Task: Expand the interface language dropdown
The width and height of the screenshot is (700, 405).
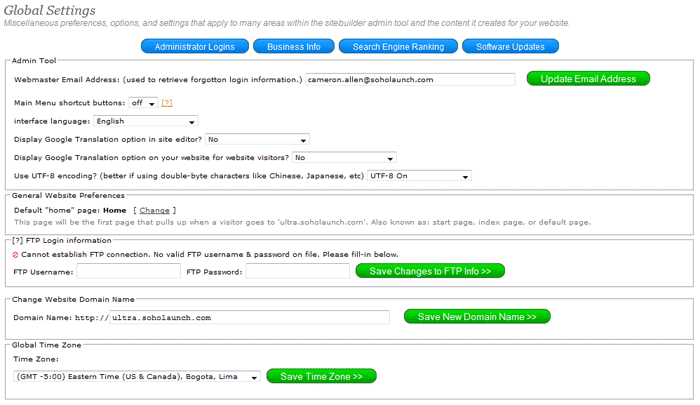Action: click(x=146, y=121)
